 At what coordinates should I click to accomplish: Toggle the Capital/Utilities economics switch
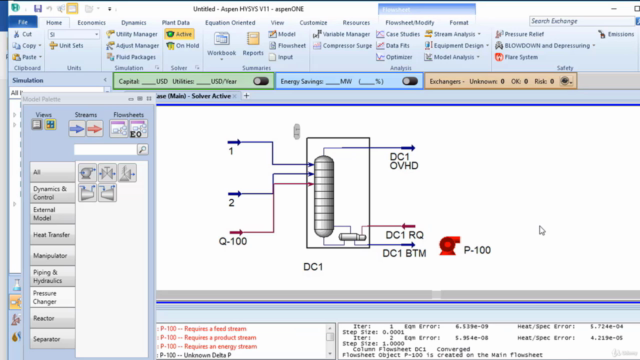260,81
